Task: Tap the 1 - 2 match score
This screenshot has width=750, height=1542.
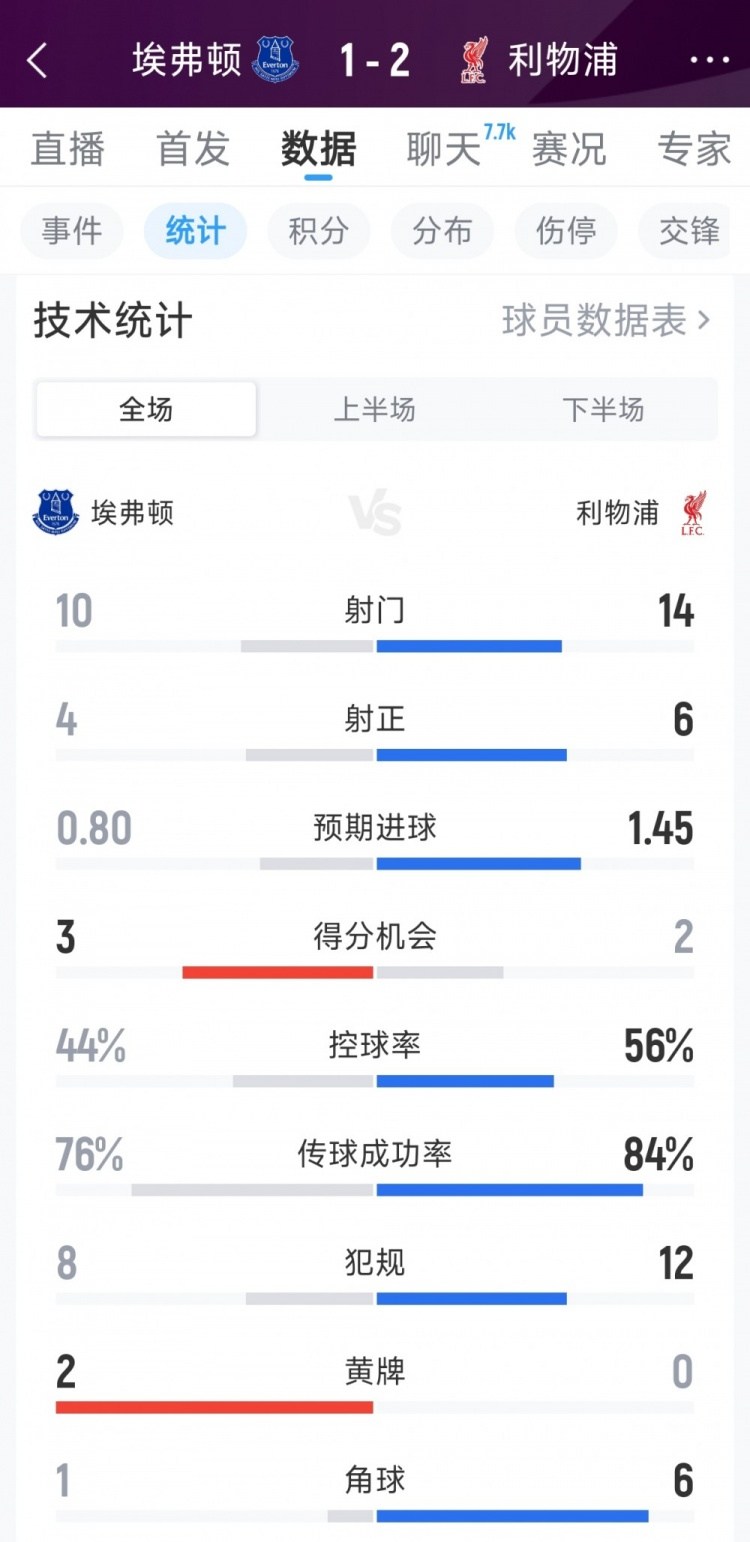Action: click(x=375, y=61)
